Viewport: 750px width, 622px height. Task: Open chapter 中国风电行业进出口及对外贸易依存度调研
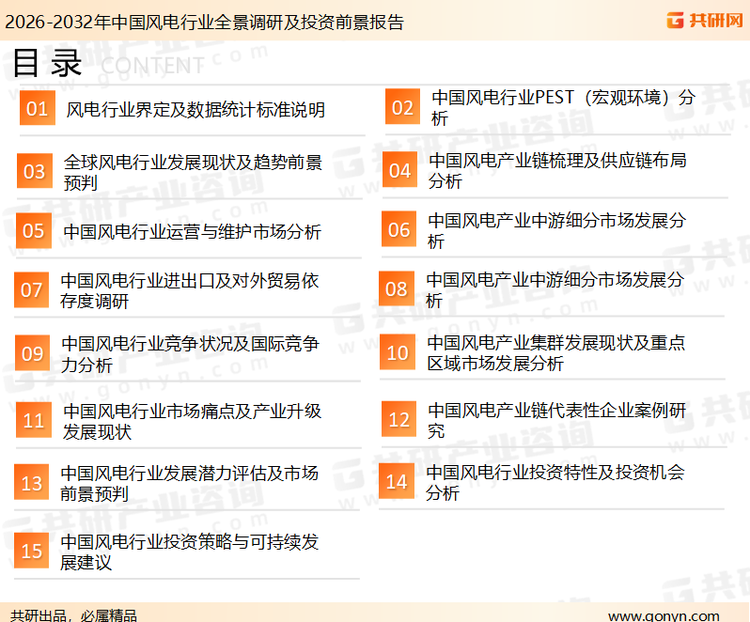(x=189, y=291)
